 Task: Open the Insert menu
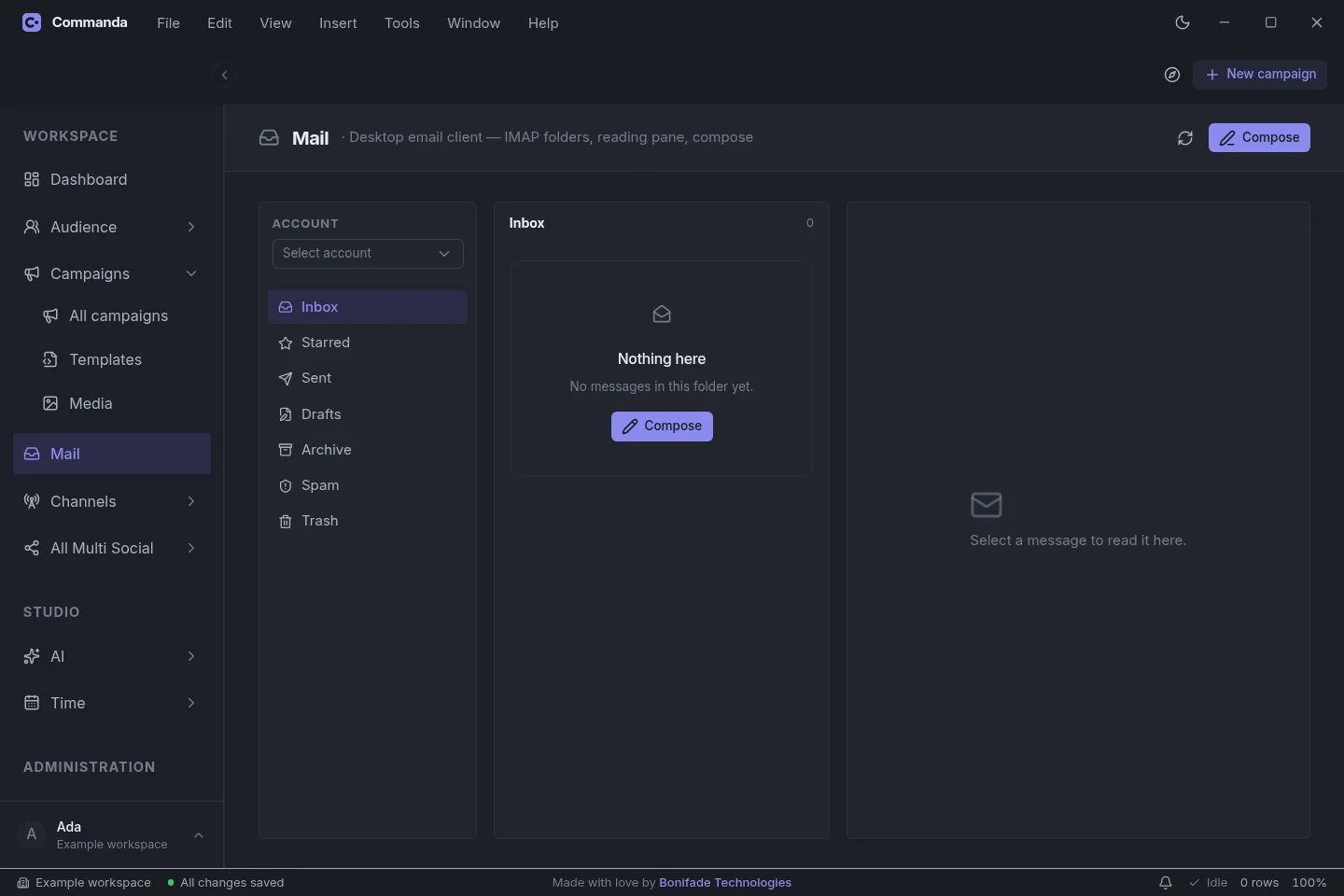tap(338, 23)
